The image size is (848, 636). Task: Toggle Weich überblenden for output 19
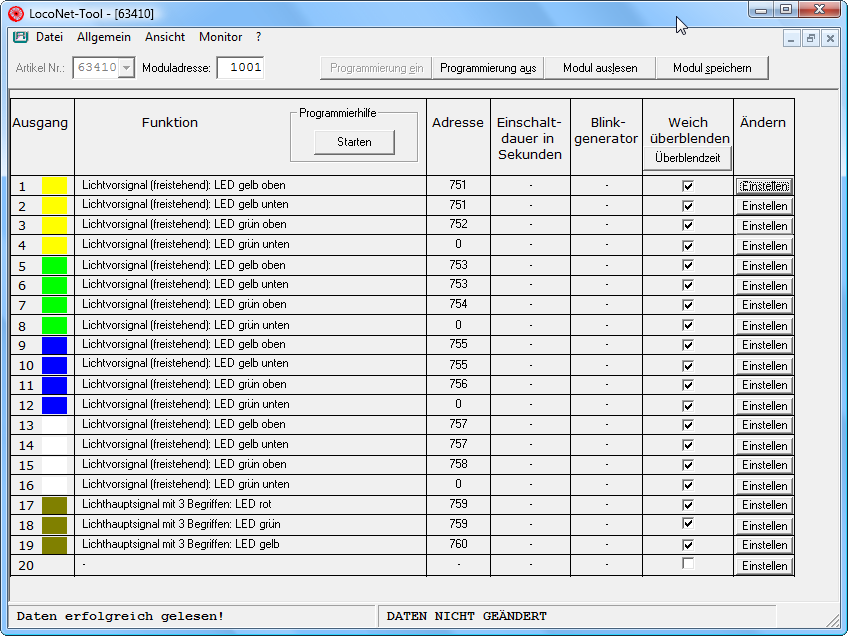(688, 545)
